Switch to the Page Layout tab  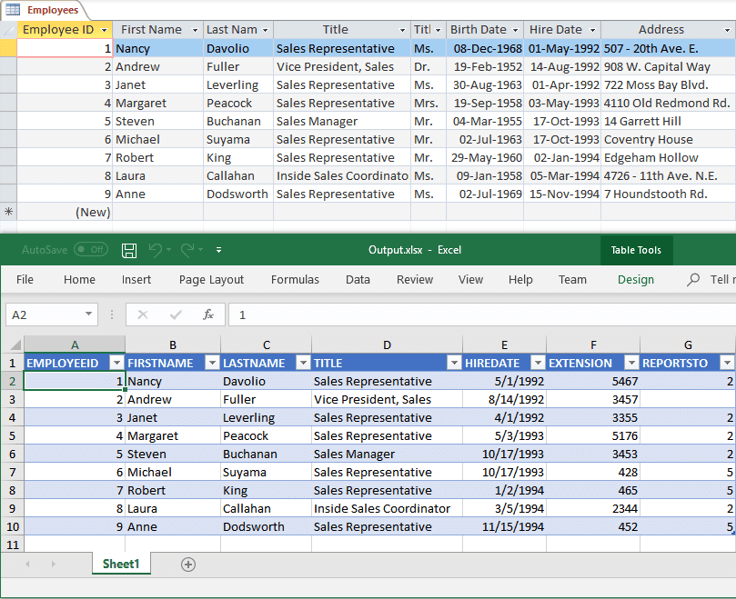211,280
